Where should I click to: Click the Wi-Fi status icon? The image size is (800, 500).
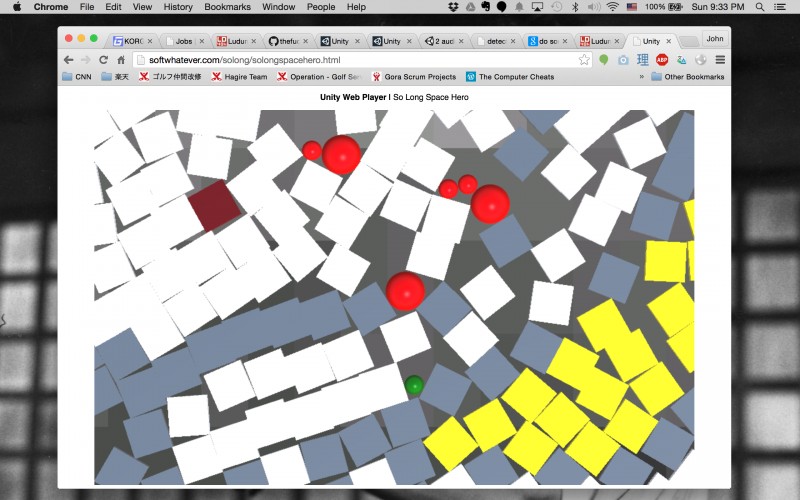(x=613, y=7)
